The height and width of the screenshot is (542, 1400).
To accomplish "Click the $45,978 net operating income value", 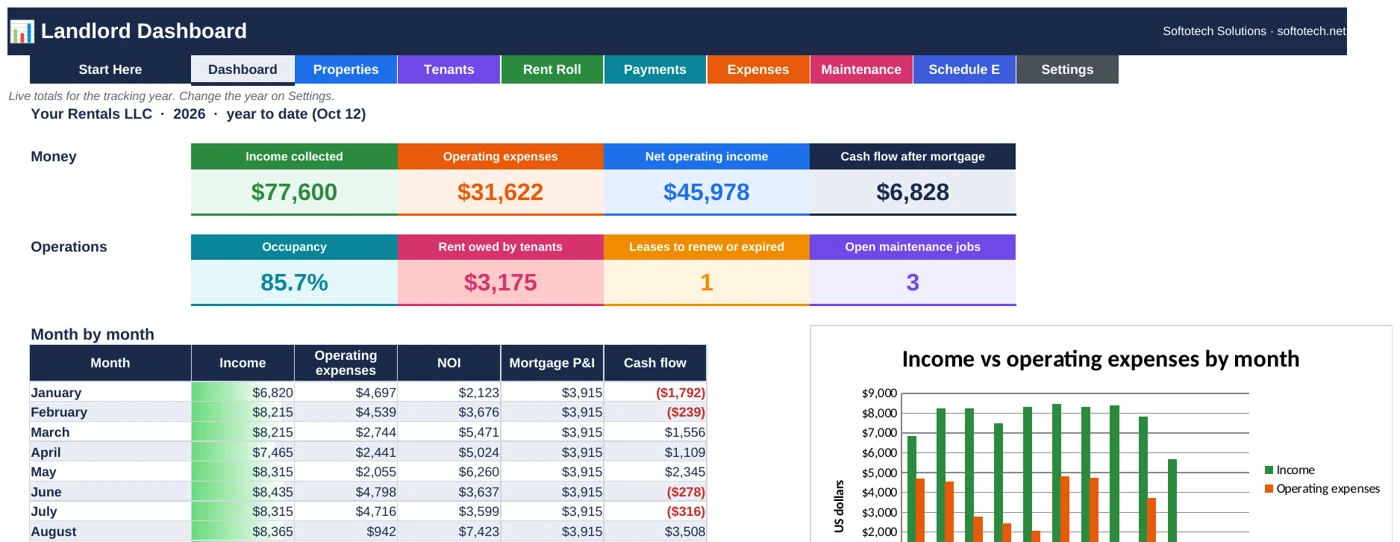I will point(706,192).
